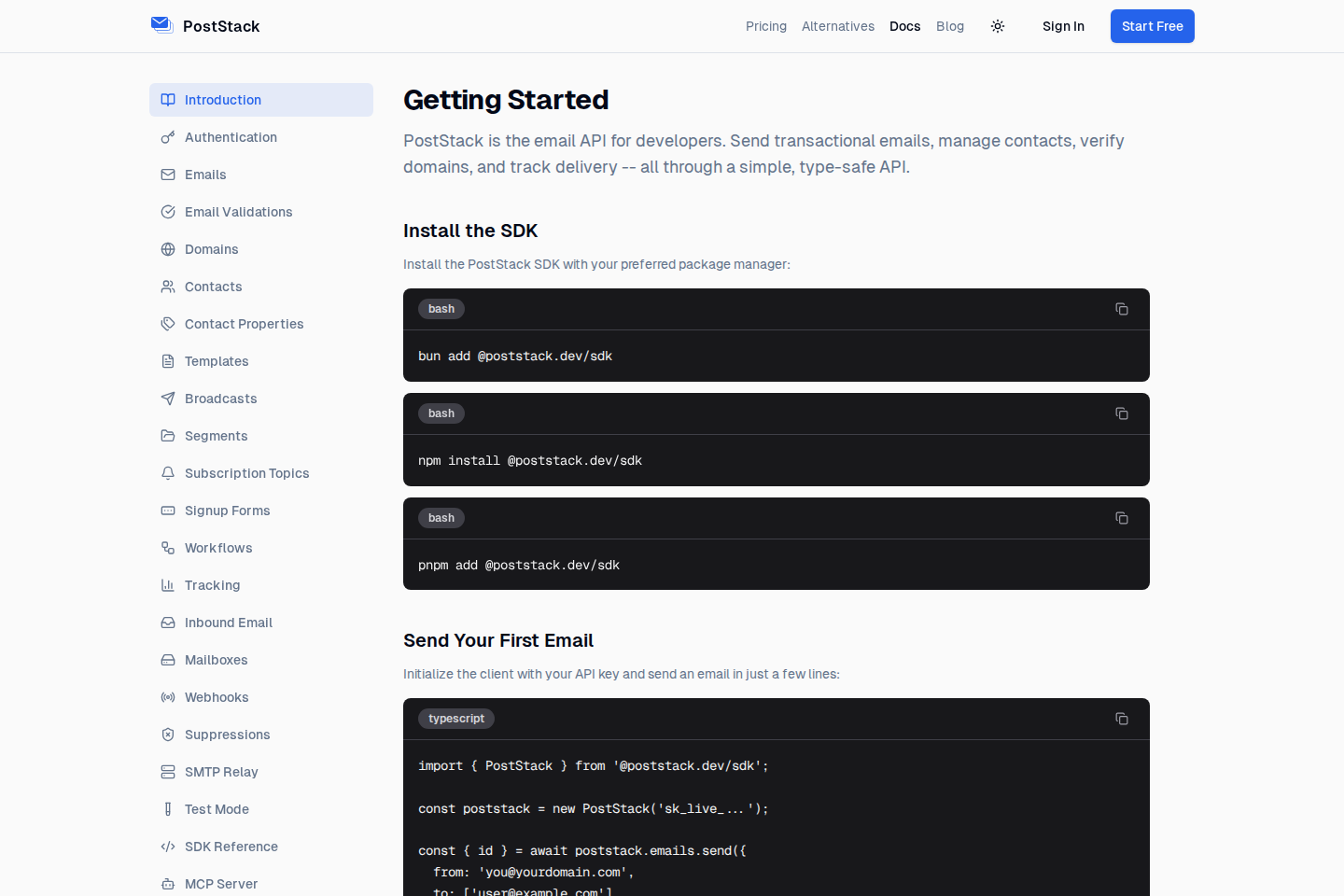Click the Broadcasts paper plane icon
Image resolution: width=1344 pixels, height=896 pixels.
(x=168, y=399)
